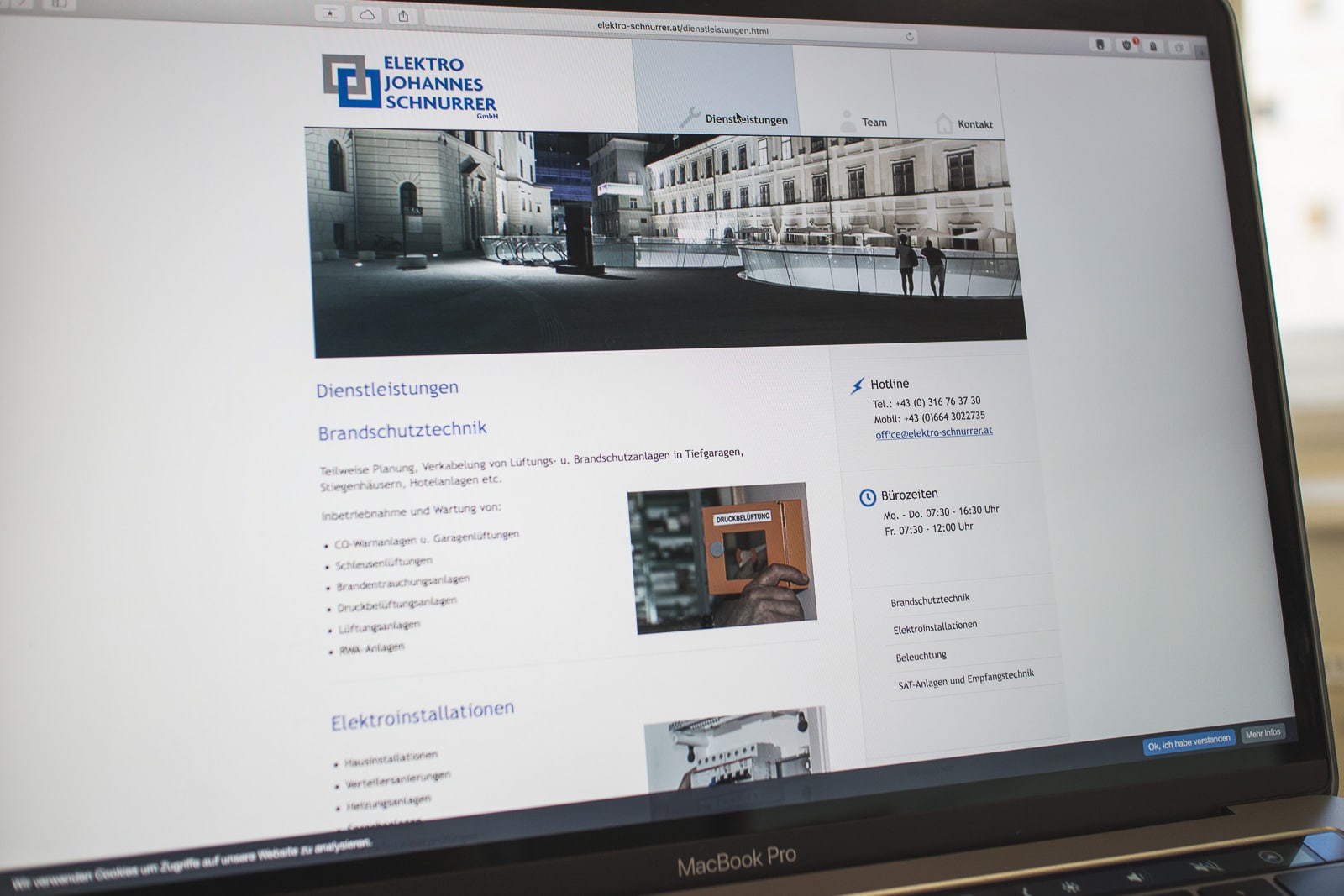Reload the page with the refresh icon

click(910, 36)
